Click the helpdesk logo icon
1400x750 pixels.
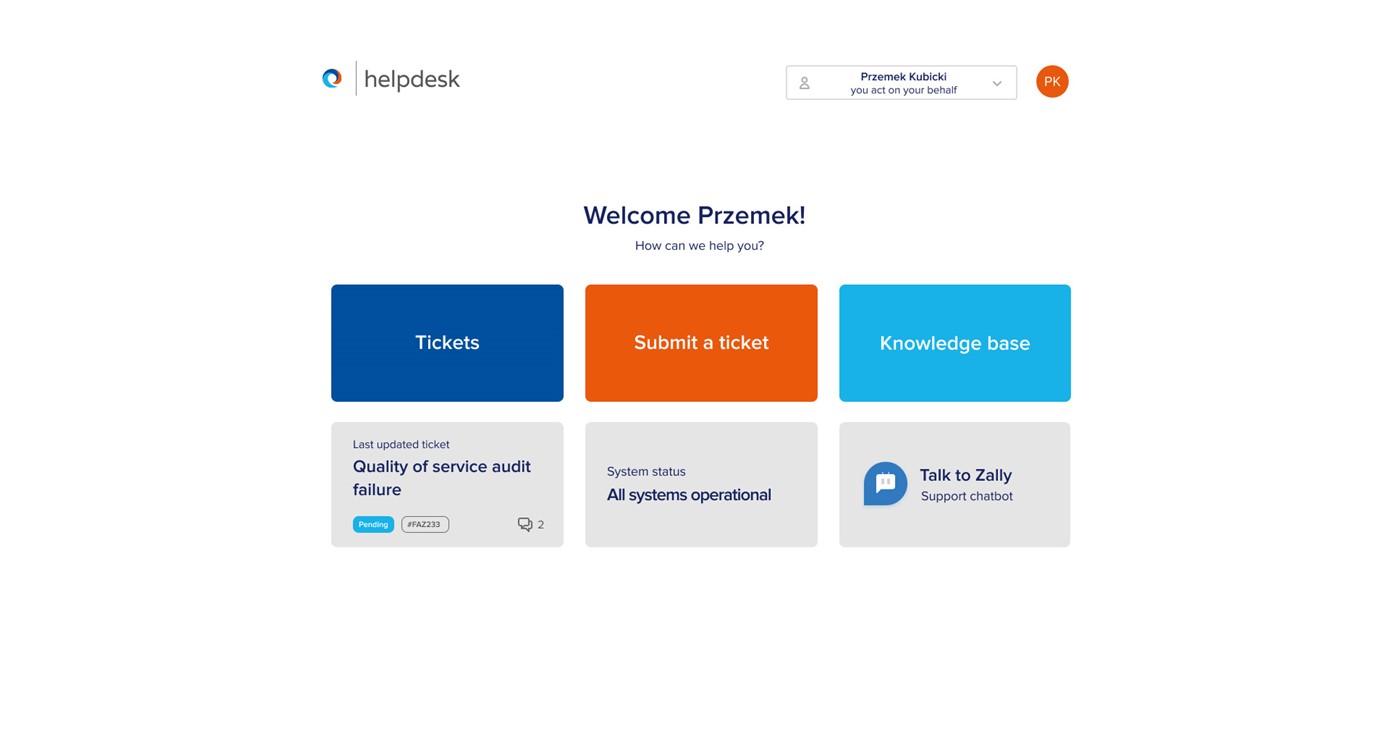tap(332, 78)
